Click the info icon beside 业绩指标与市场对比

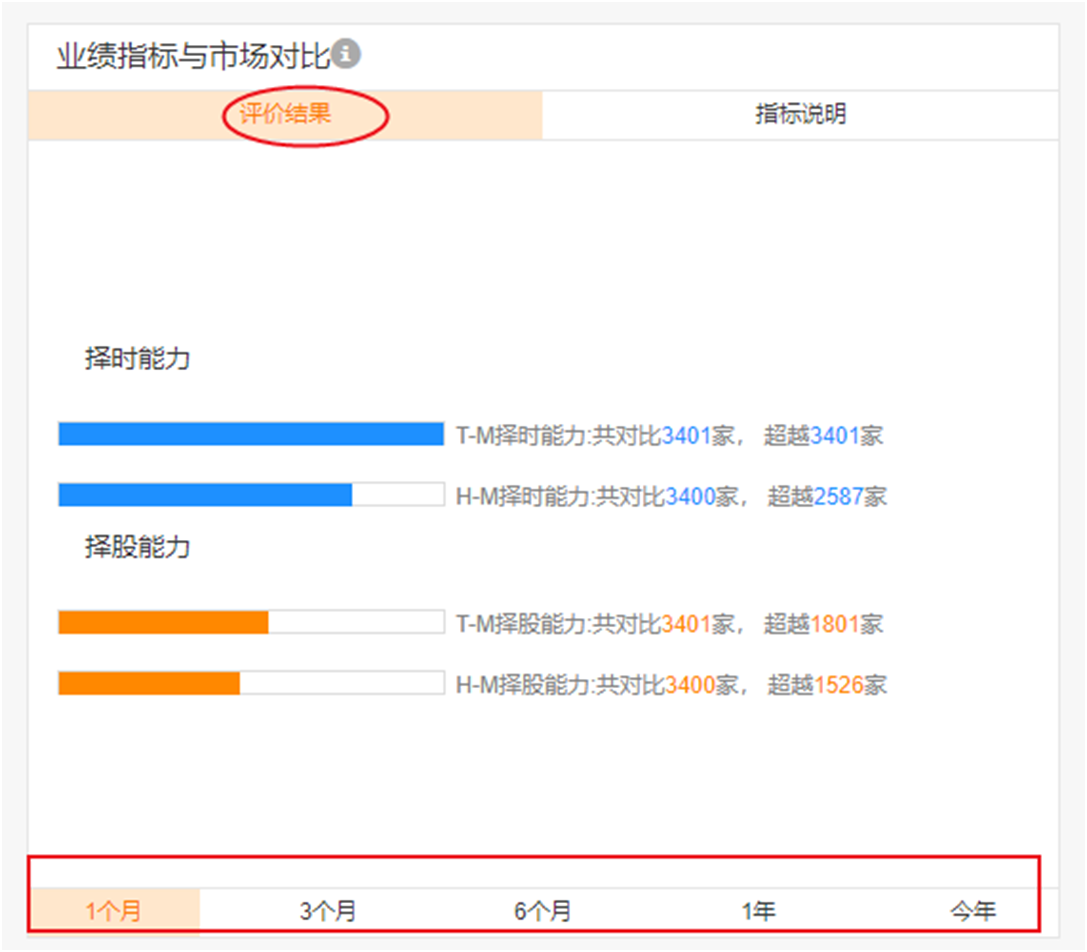(346, 53)
